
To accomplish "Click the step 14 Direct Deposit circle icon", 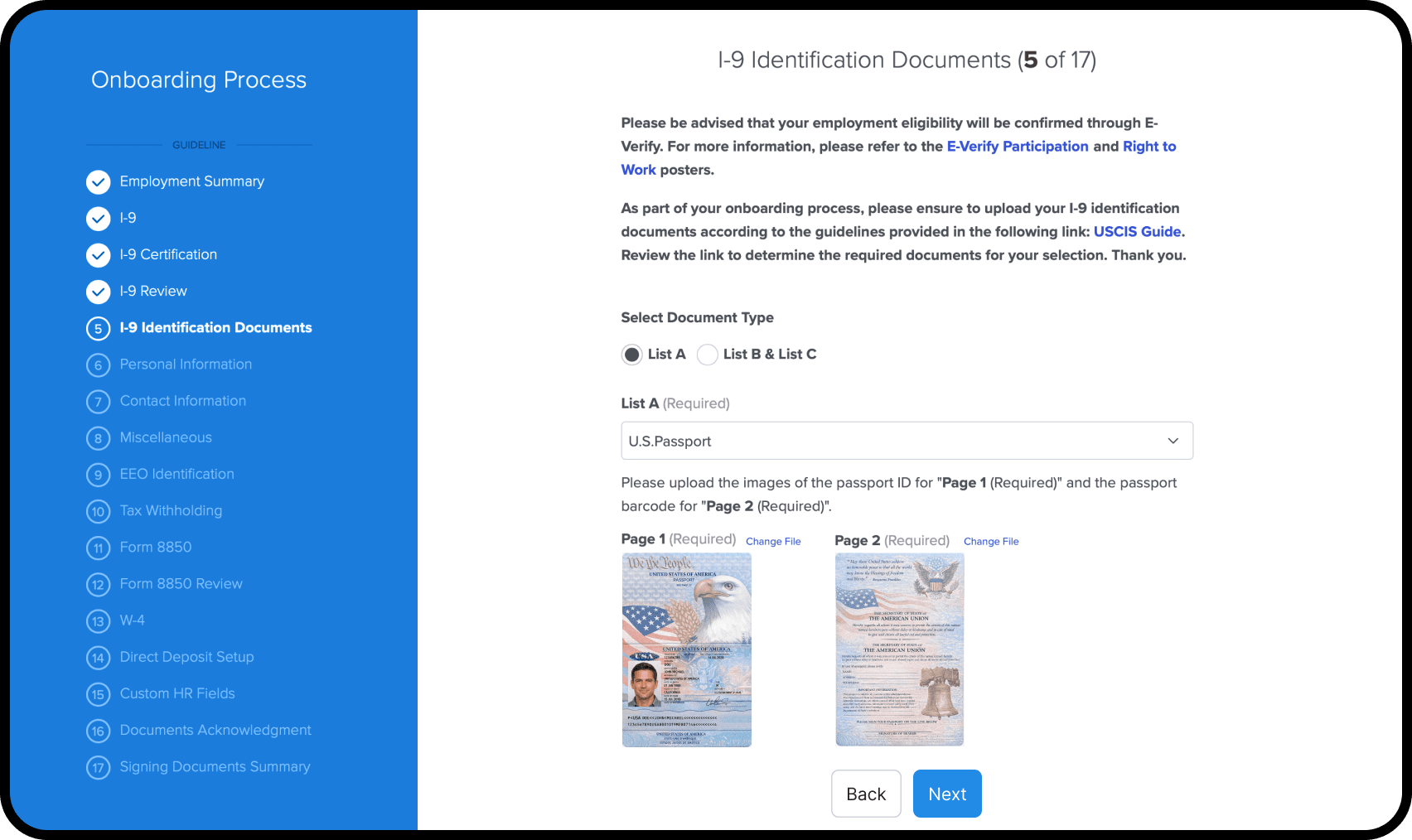I will tap(98, 657).
